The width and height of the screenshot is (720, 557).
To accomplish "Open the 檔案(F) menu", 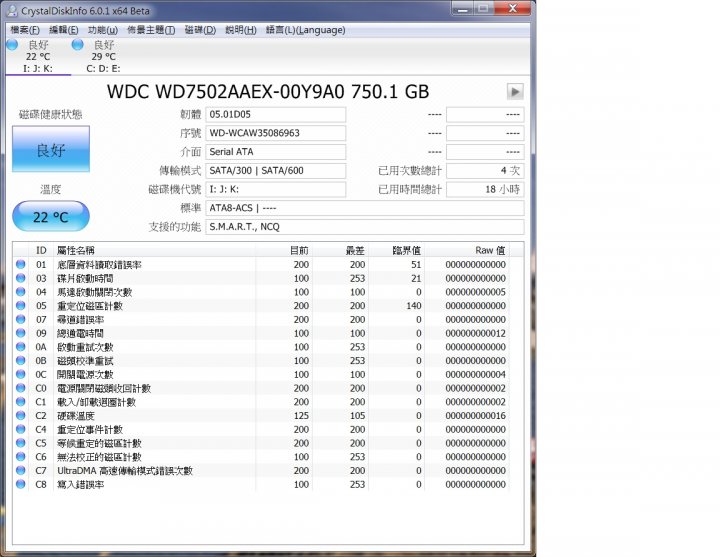I will point(25,30).
